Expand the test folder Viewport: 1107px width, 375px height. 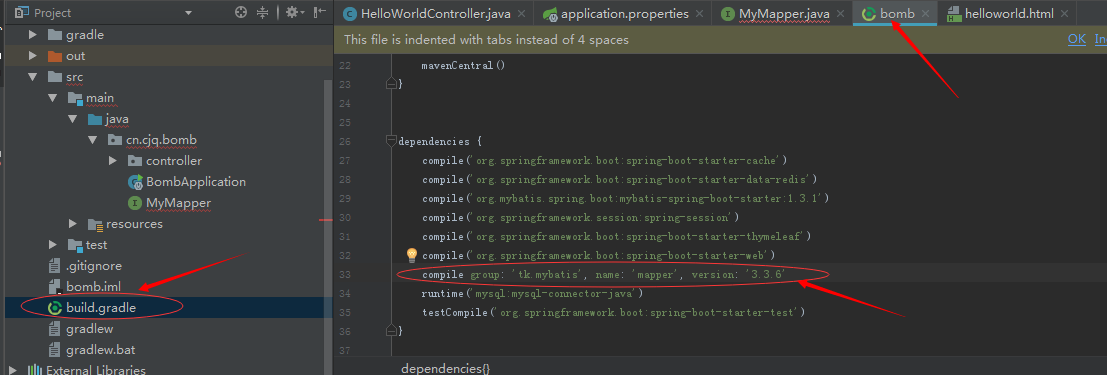tap(53, 245)
